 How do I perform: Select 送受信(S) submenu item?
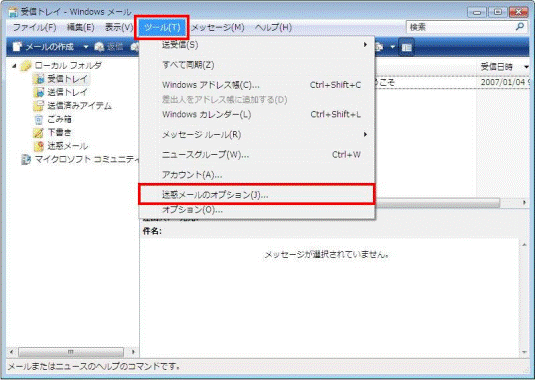click(x=257, y=45)
